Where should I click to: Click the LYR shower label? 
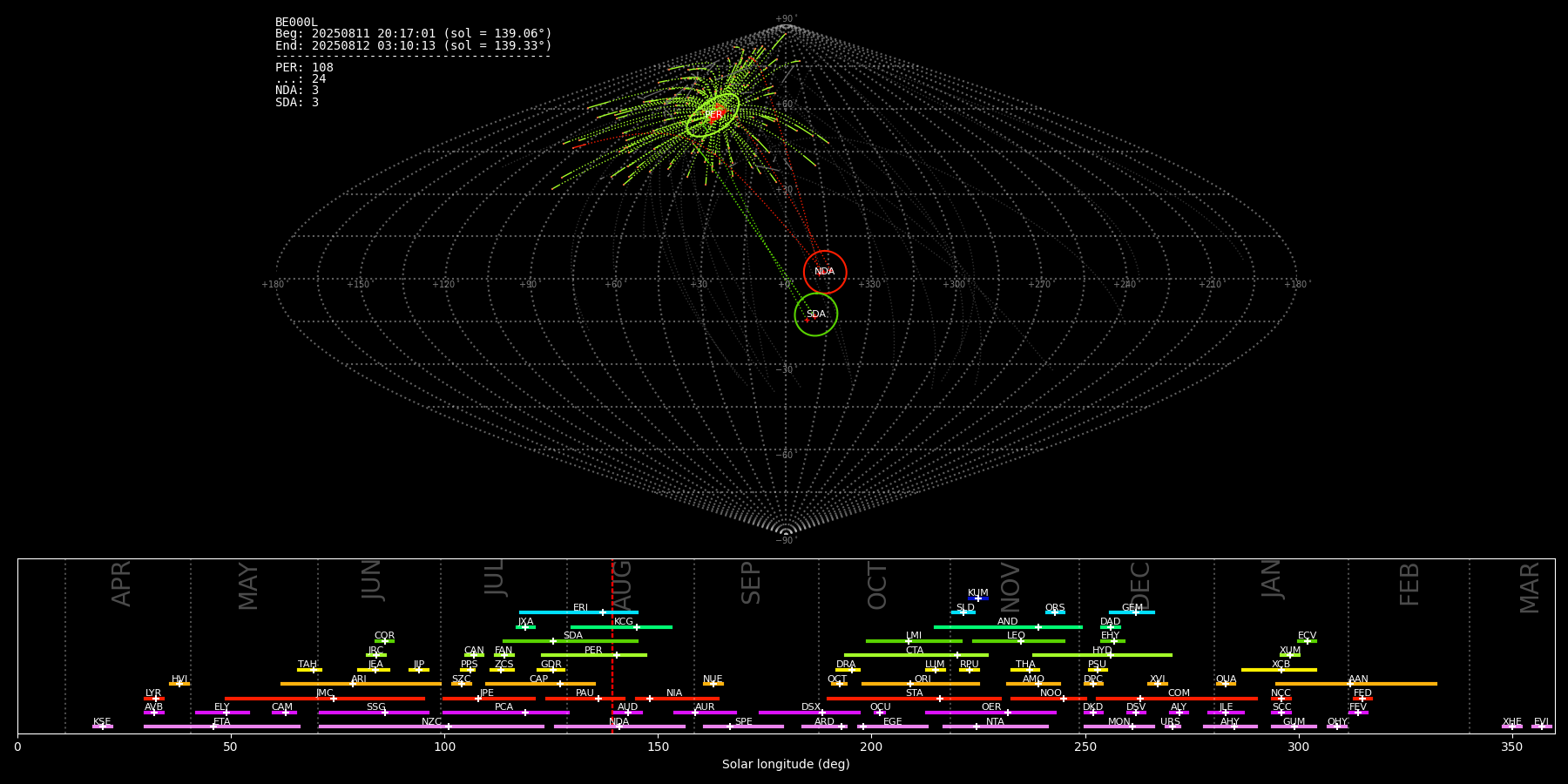tap(153, 693)
